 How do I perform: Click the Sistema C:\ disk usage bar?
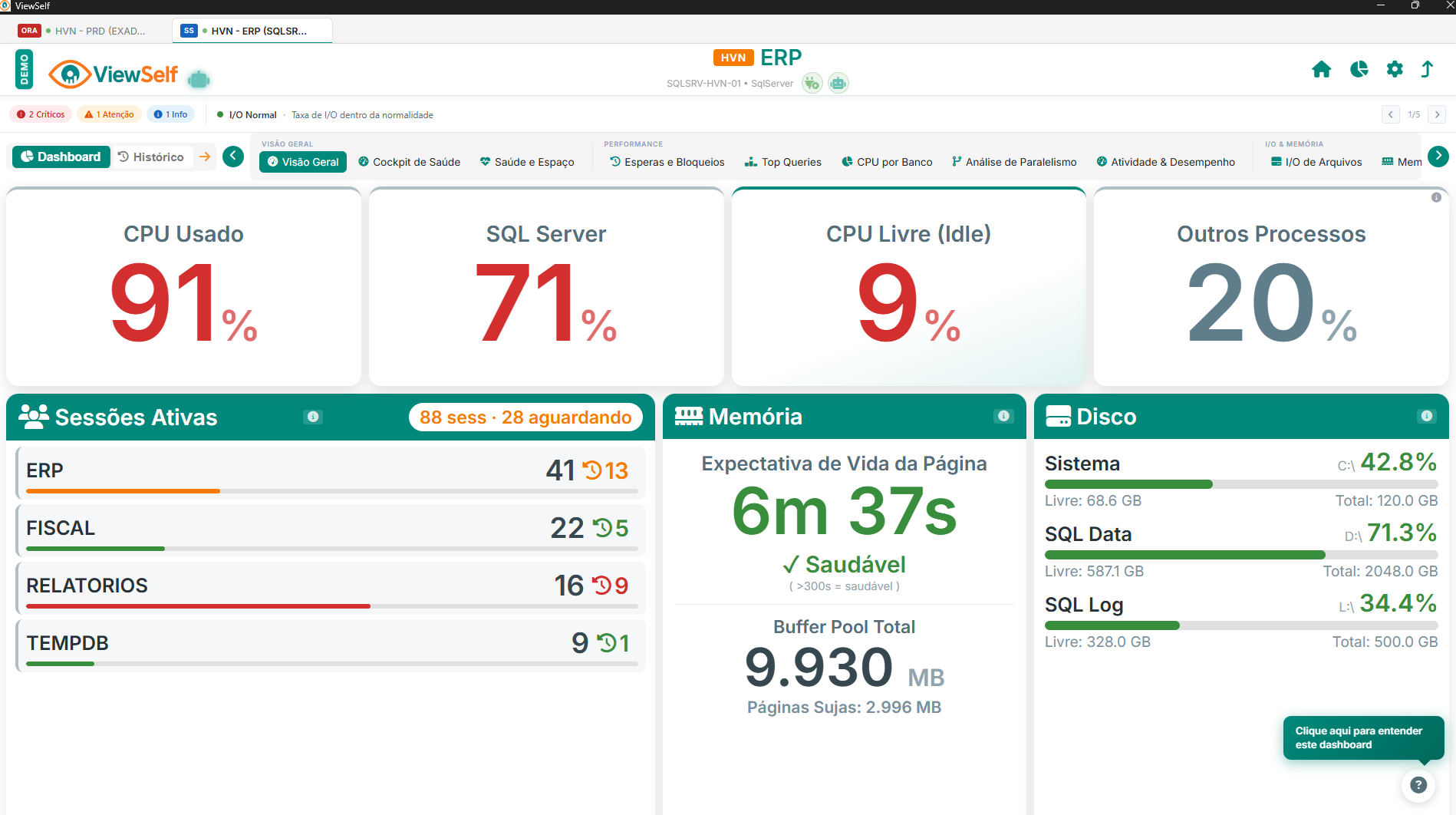pyautogui.click(x=1241, y=483)
